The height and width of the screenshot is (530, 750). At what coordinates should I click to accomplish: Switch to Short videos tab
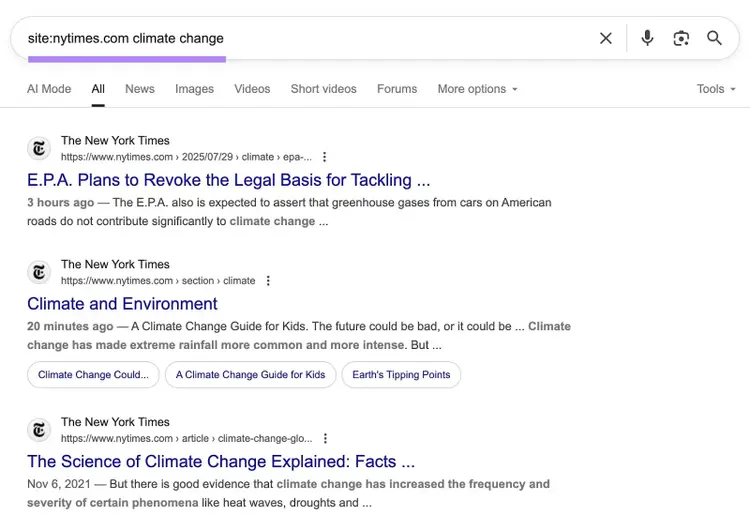(x=323, y=89)
